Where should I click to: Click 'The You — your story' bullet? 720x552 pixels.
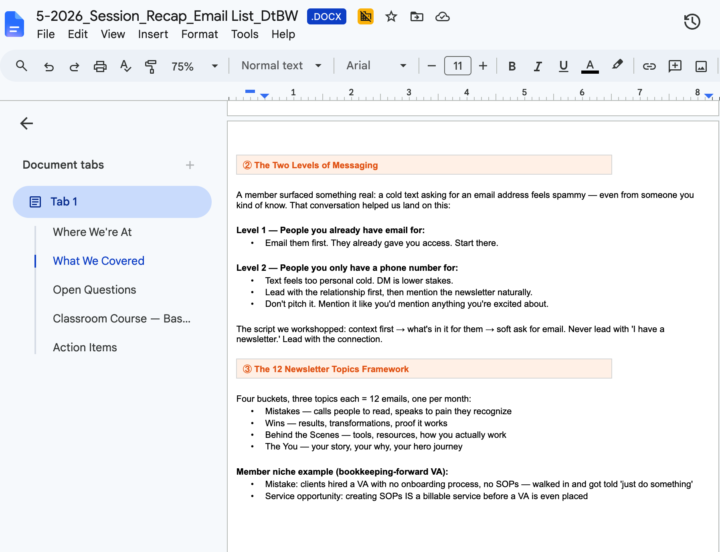tap(364, 446)
